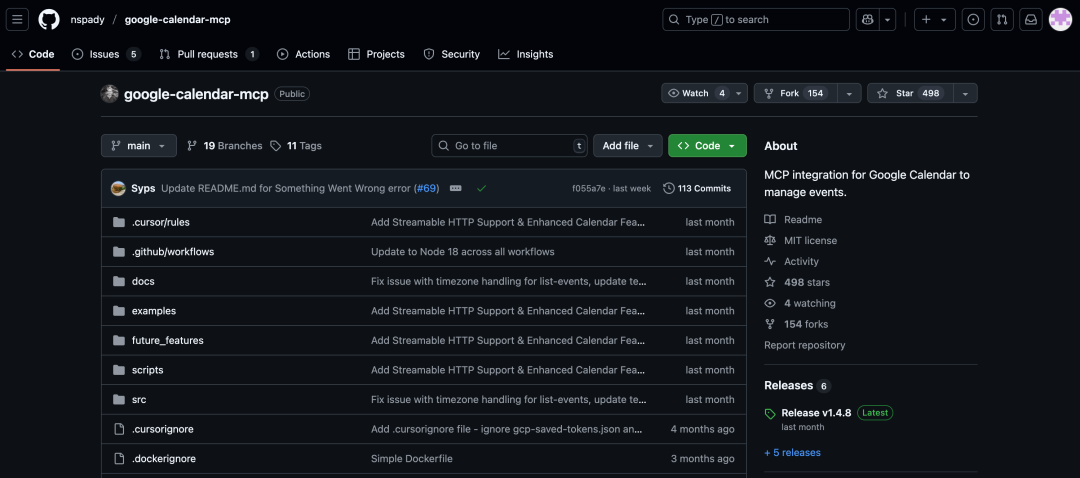This screenshot has height=478, width=1080.
Task: Open the scripts folder
Action: click(x=147, y=370)
